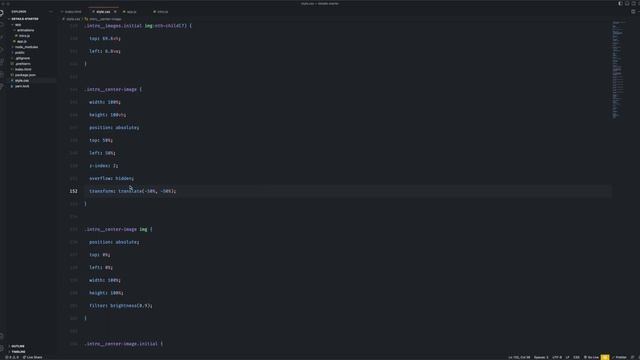Open yarn.lock in the Explorer
Screen dimensions: 640x360
pyautogui.click(x=22, y=87)
